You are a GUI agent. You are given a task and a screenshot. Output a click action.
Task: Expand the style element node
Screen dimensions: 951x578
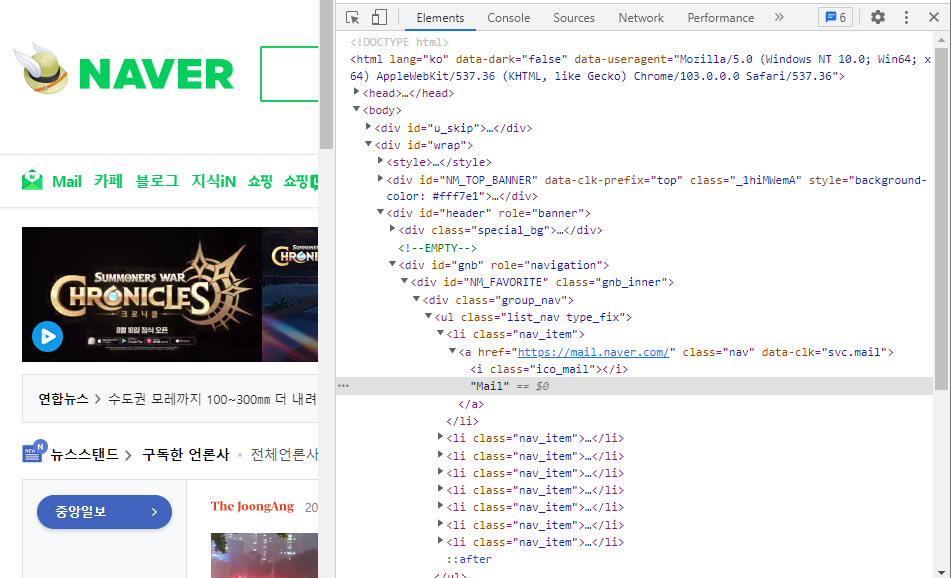point(381,161)
